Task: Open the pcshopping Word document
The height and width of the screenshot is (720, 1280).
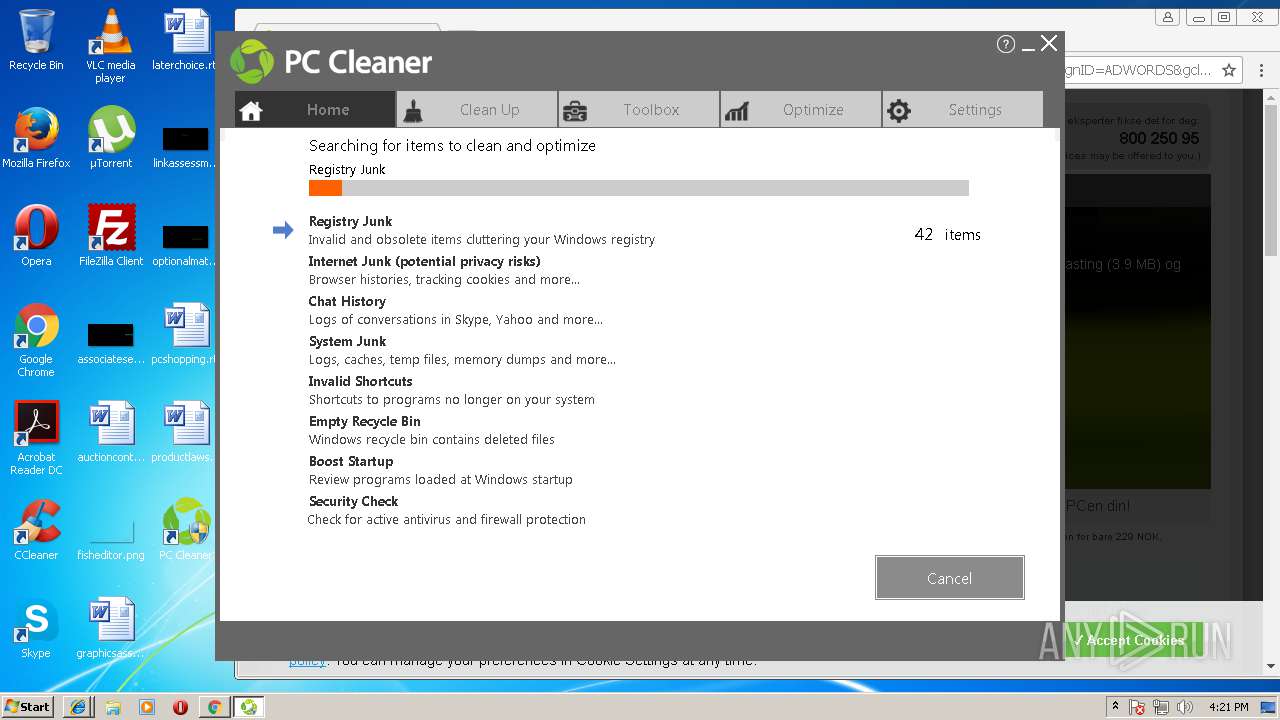Action: tap(186, 334)
